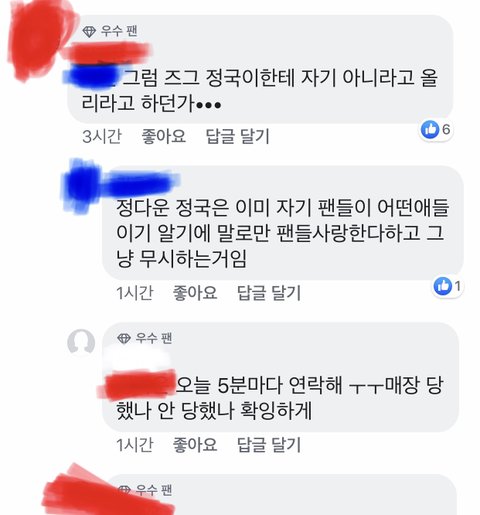Click the 1시간 timestamp under the 정다운 comment
This screenshot has width=480, height=515.
pos(135,293)
